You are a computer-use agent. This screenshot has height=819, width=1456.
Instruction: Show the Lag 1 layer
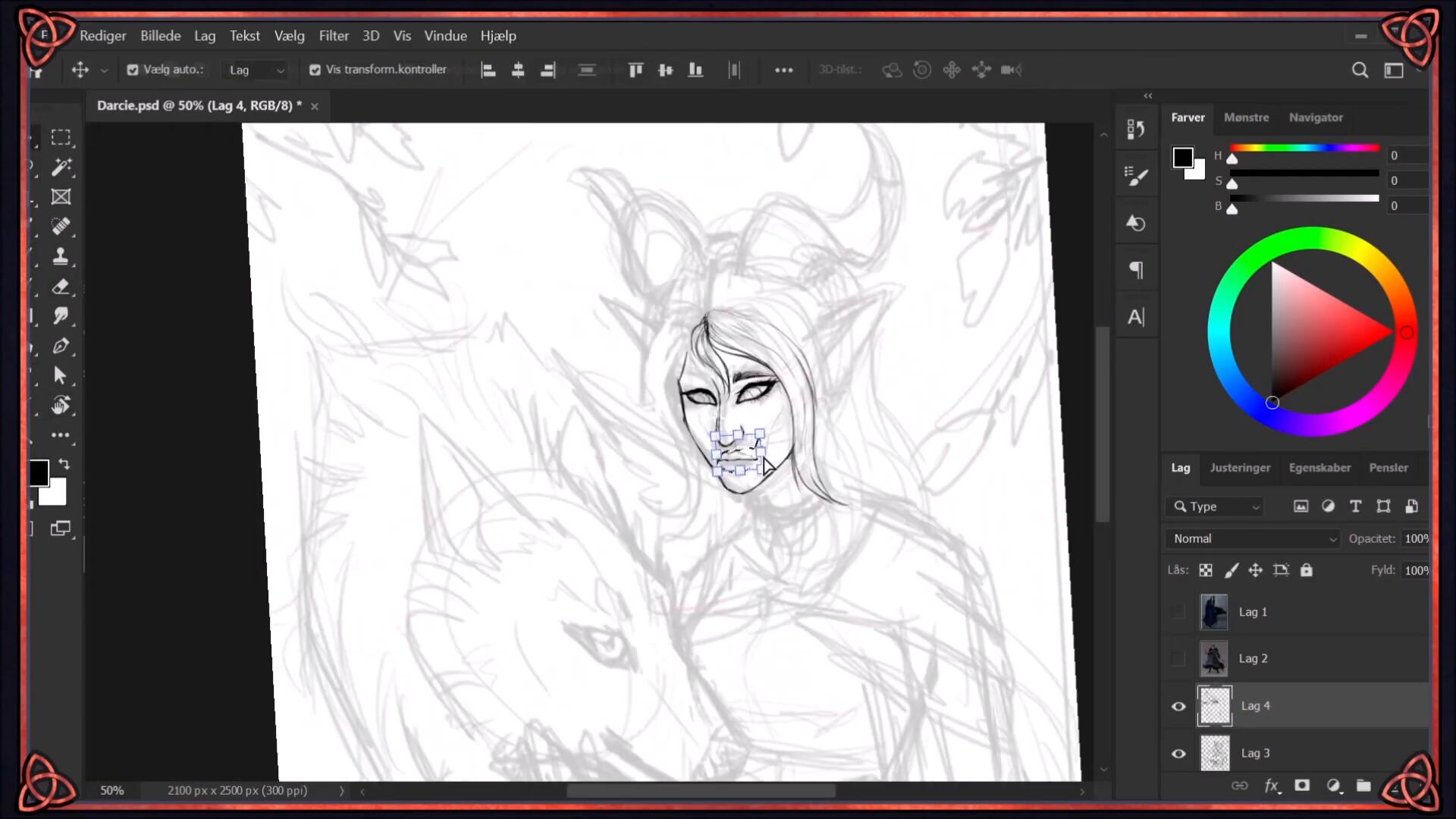(x=1178, y=612)
